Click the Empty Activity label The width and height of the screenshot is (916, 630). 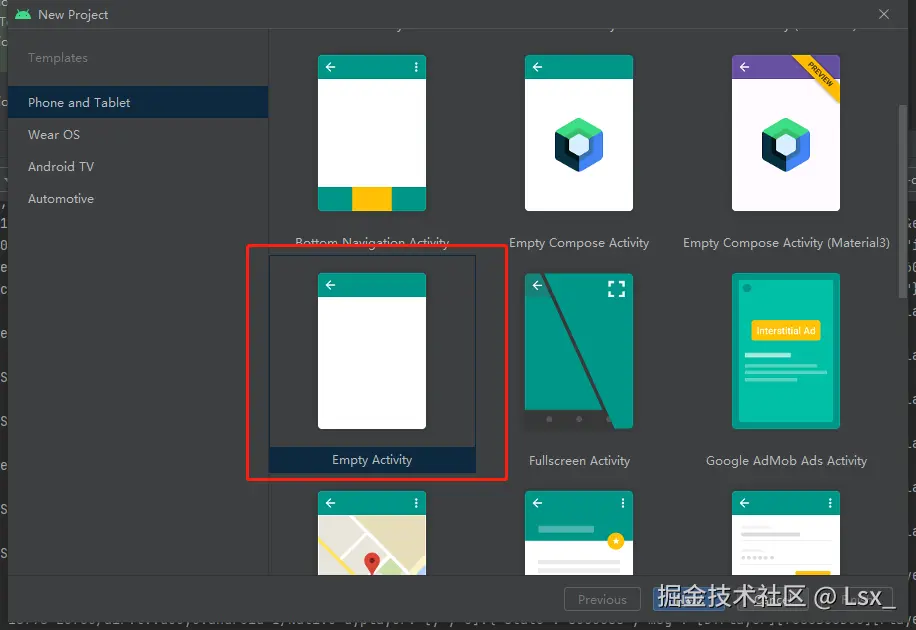click(372, 460)
